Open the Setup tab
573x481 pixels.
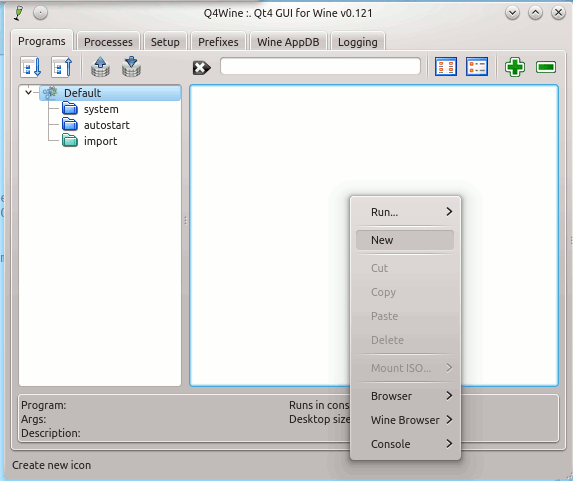click(165, 42)
